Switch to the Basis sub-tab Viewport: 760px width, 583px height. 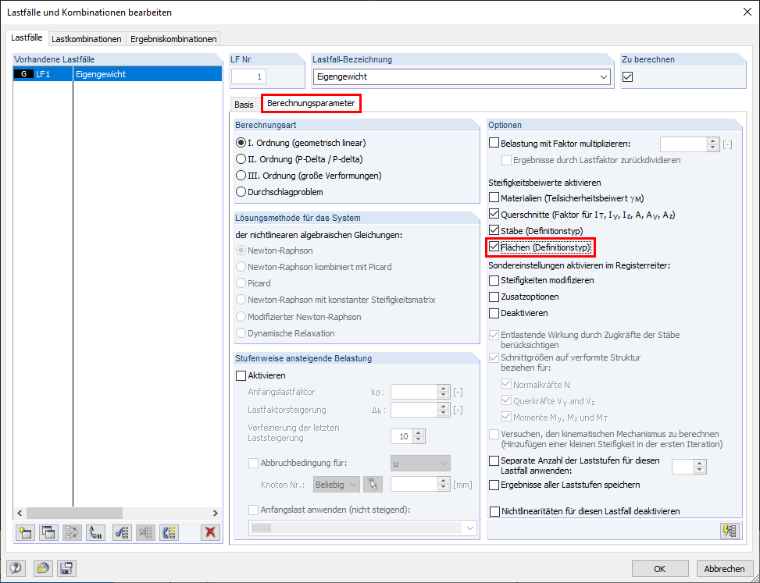pyautogui.click(x=244, y=105)
